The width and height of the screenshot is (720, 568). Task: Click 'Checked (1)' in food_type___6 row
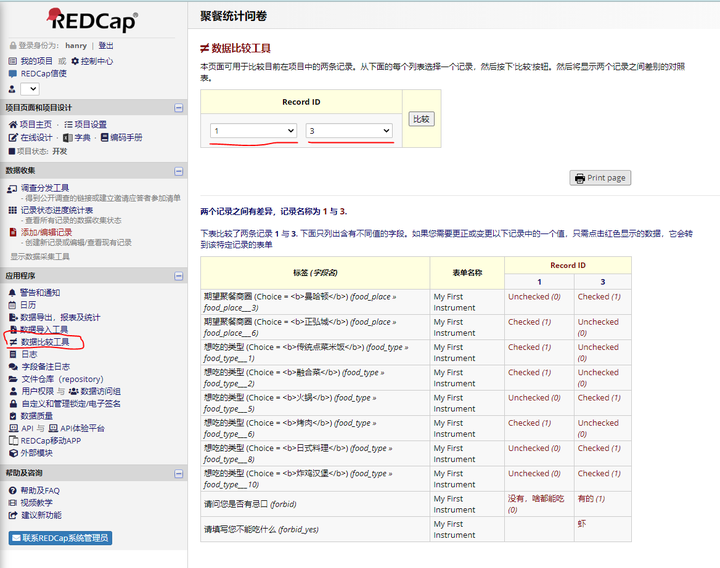(x=529, y=423)
